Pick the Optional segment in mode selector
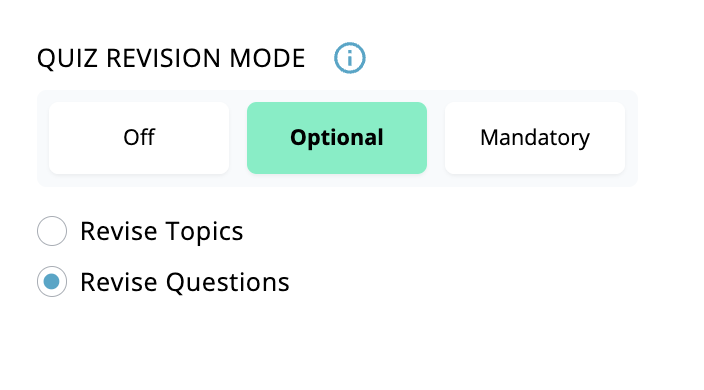This screenshot has height=390, width=704. 337,138
